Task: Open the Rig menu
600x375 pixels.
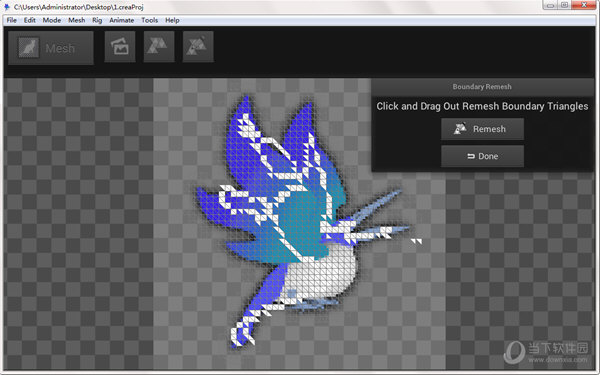Action: point(97,20)
